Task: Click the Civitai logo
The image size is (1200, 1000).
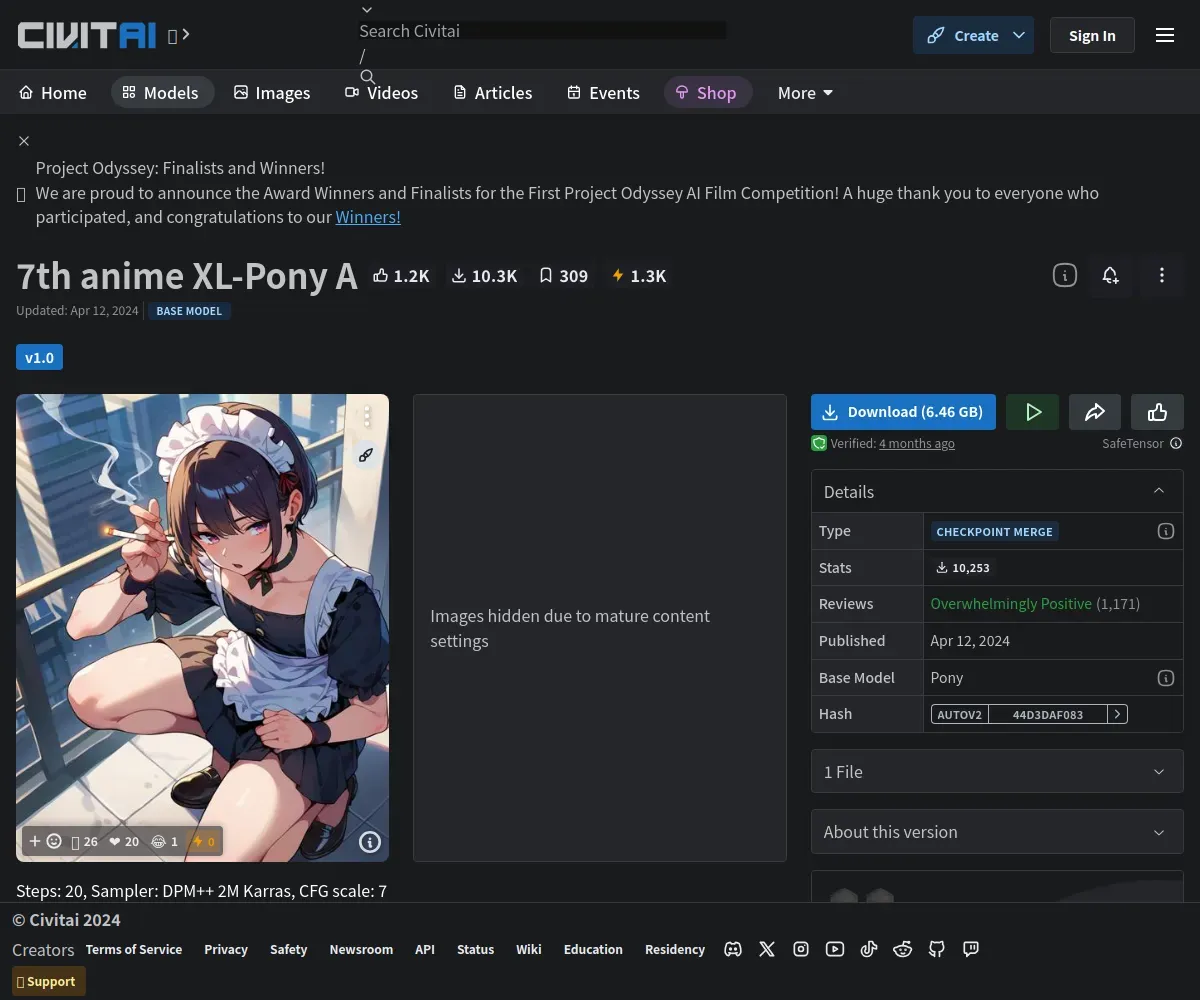Action: tap(87, 35)
